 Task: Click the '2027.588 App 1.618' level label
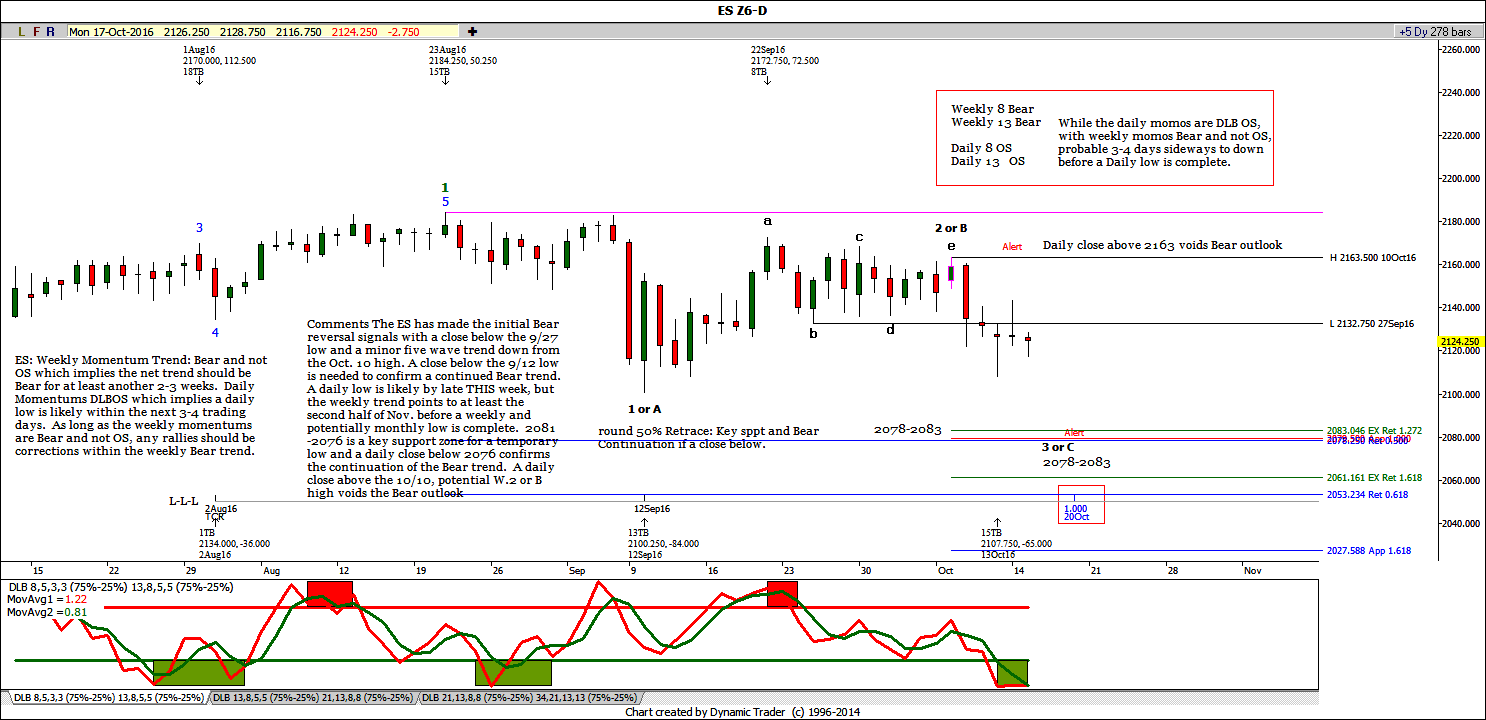(1369, 550)
